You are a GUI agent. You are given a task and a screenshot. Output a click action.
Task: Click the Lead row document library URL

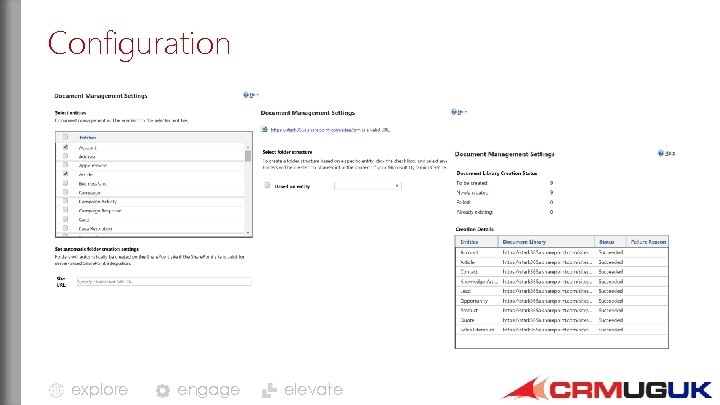tap(547, 291)
